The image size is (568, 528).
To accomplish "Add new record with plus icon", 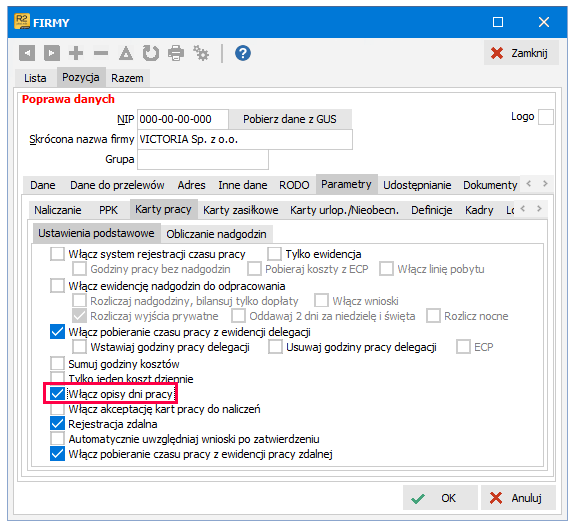I will tap(76, 53).
